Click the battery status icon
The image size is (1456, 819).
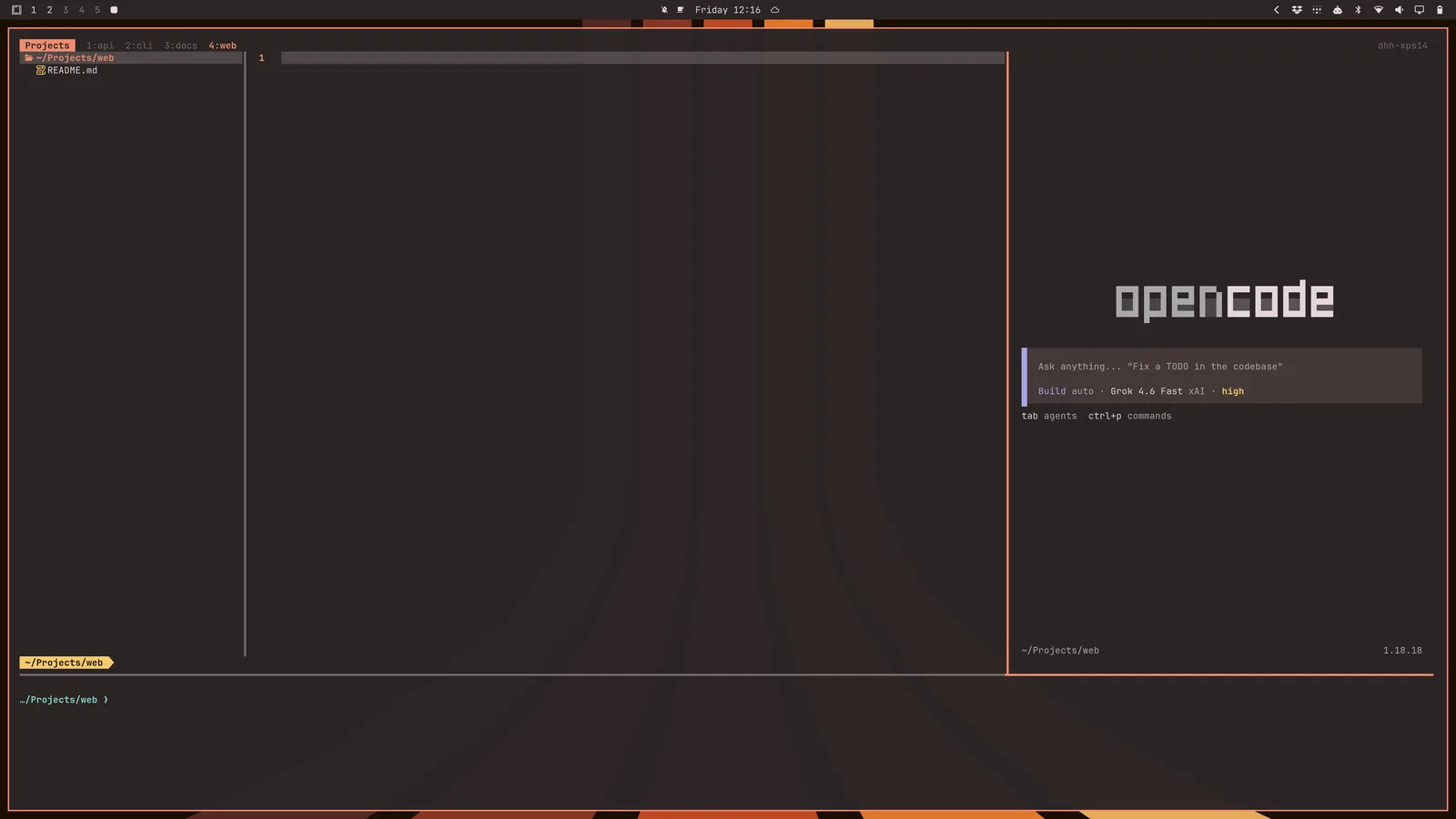[x=1440, y=10]
